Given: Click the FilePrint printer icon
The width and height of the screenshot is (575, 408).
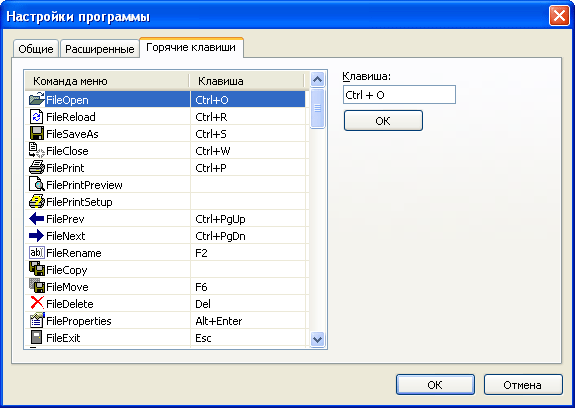Looking at the screenshot, I should pos(37,168).
